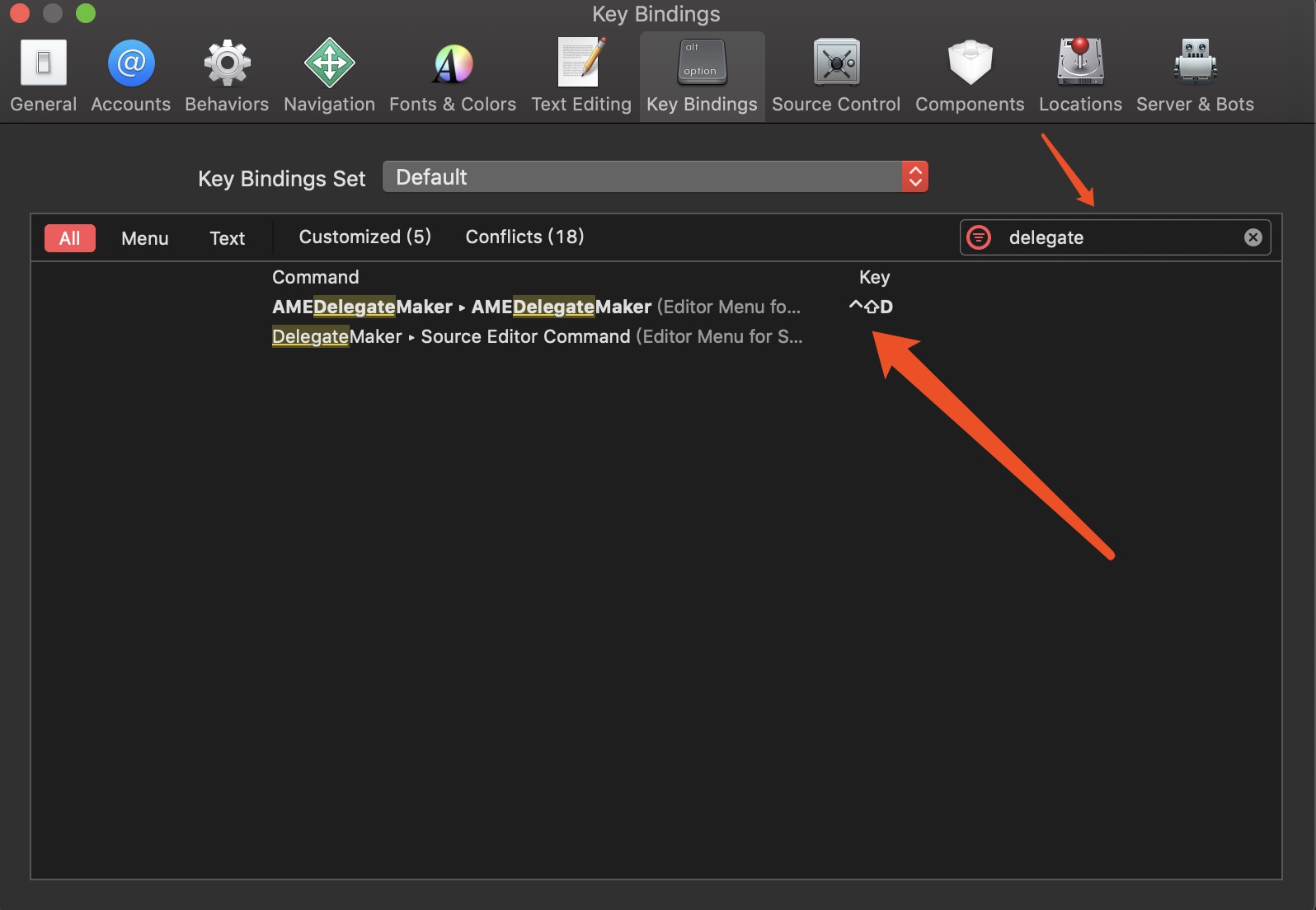Select the Key Bindings pane icon
The height and width of the screenshot is (910, 1316).
click(702, 76)
